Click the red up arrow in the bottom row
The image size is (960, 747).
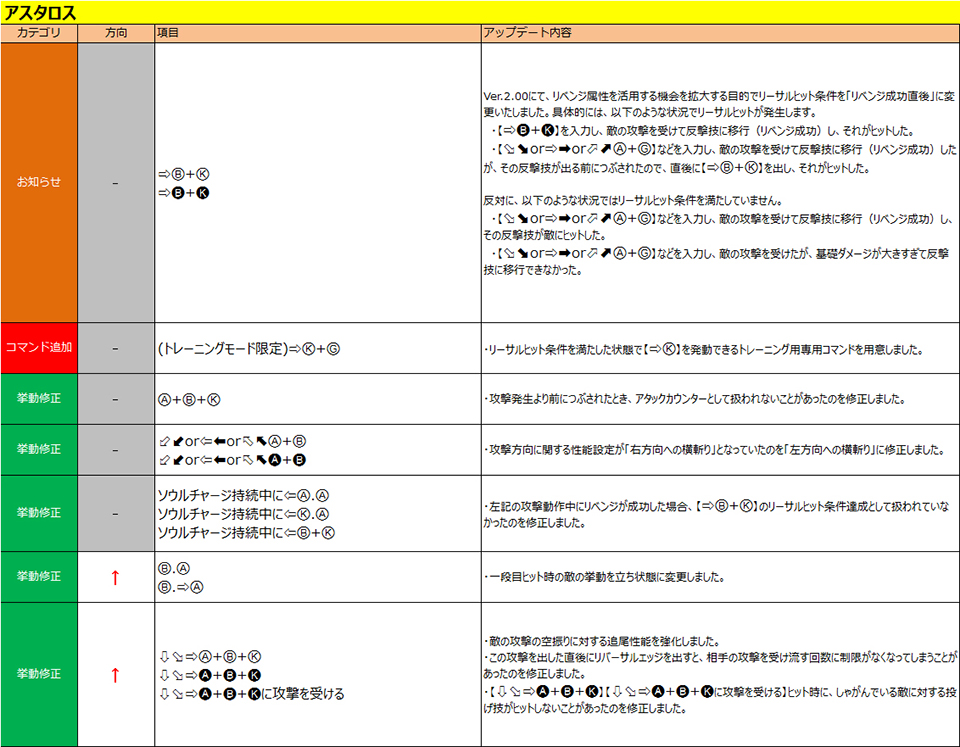[115, 675]
